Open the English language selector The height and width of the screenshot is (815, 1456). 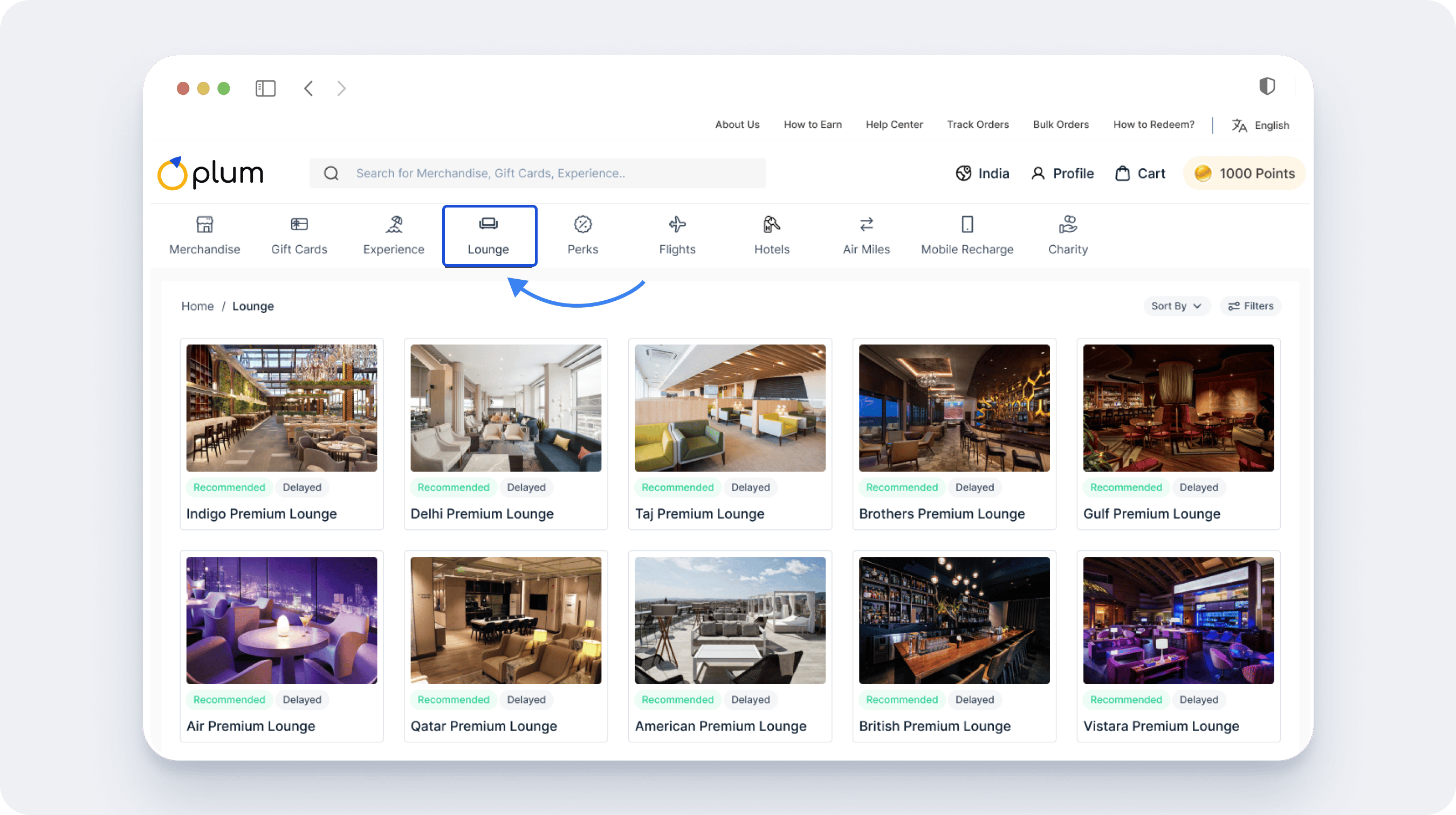(x=1261, y=126)
